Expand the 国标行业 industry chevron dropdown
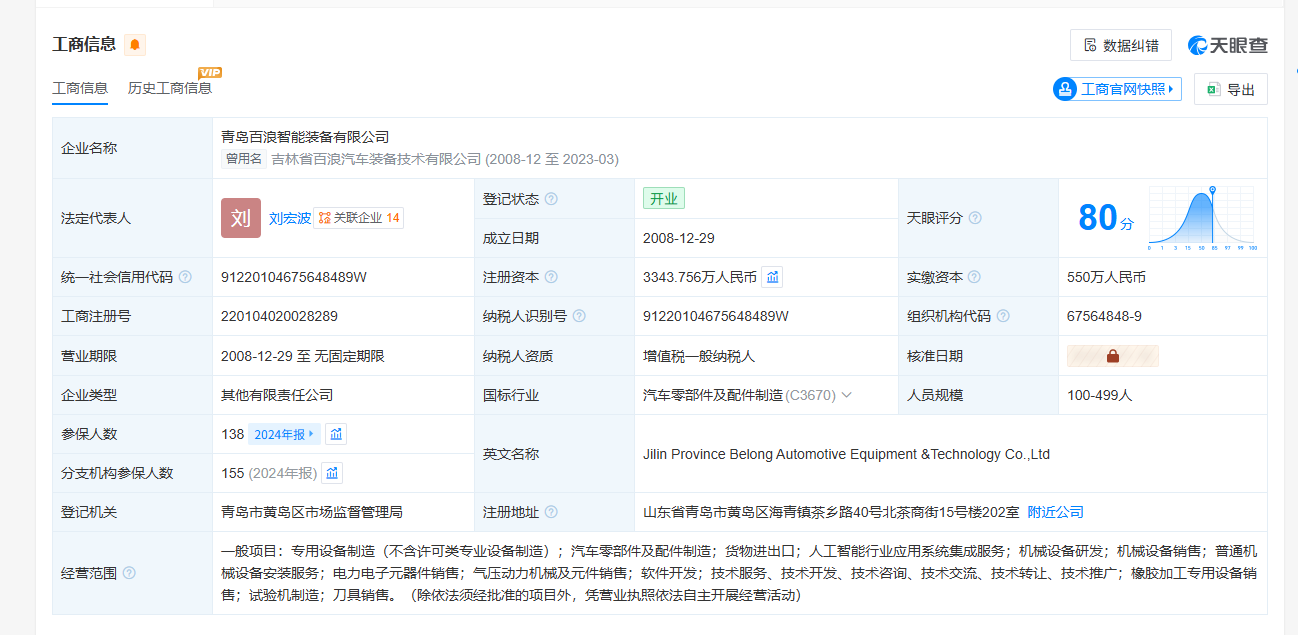This screenshot has height=635, width=1298. [x=847, y=395]
